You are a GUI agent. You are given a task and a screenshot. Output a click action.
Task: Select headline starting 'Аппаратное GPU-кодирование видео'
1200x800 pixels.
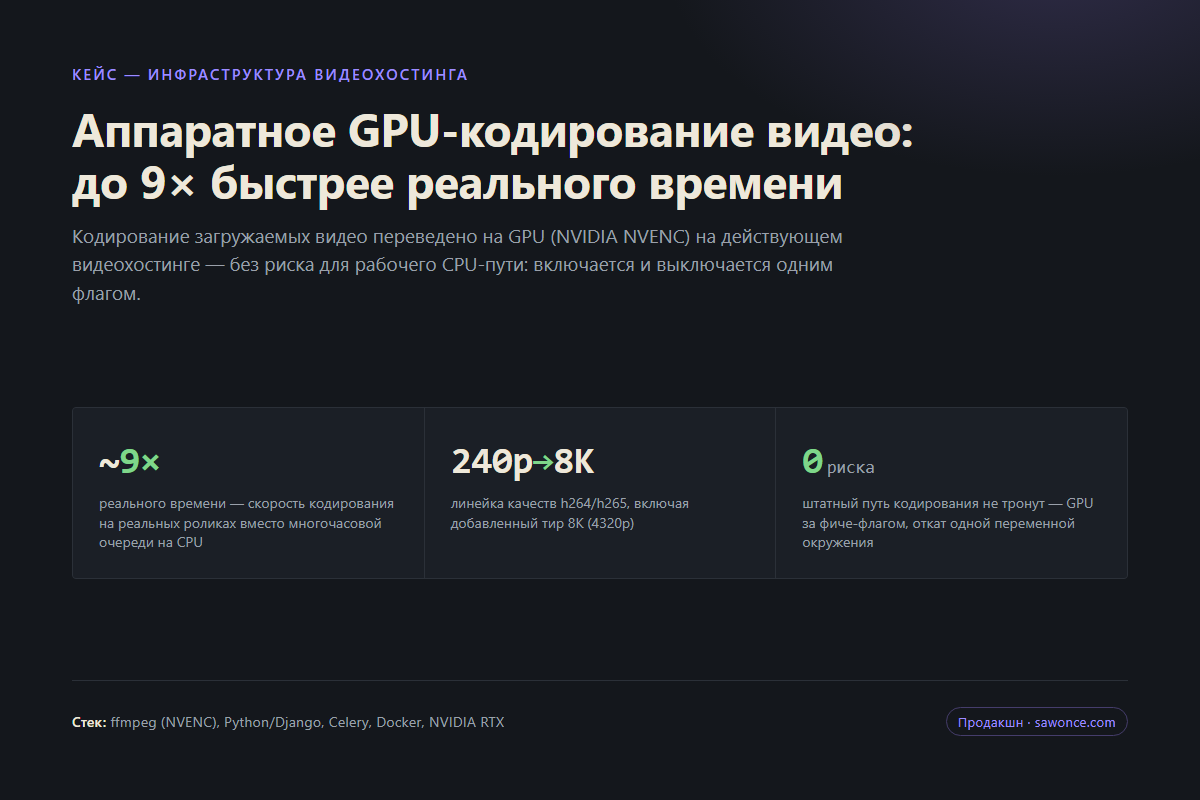[492, 158]
